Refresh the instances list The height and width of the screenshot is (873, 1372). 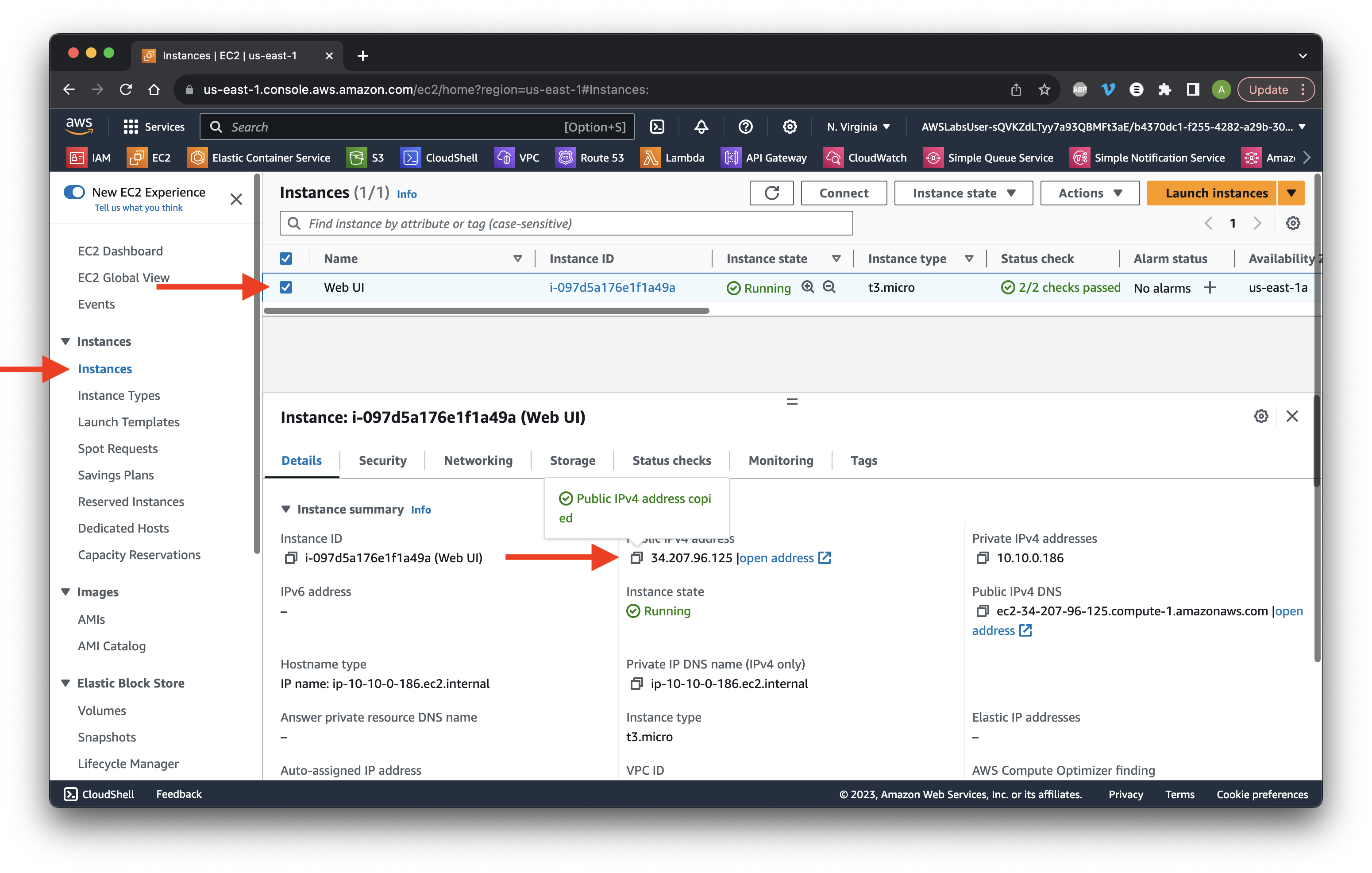coord(771,193)
